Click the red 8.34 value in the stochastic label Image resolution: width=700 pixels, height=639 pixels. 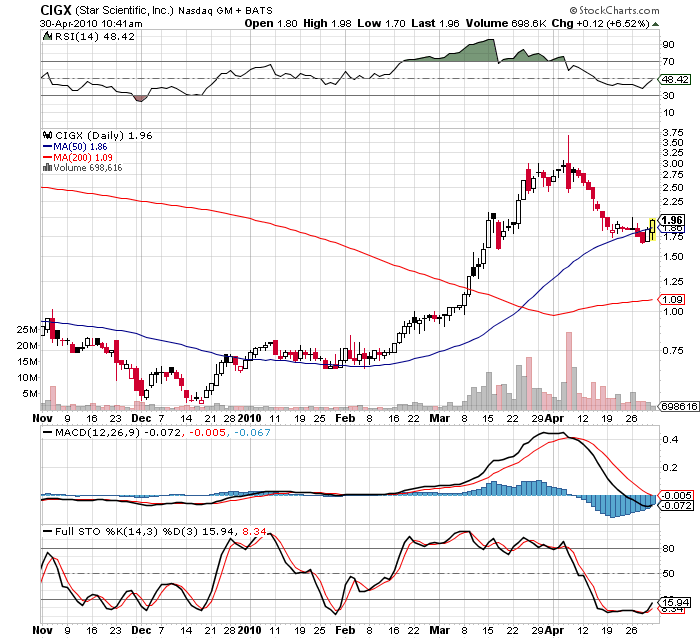[254, 531]
